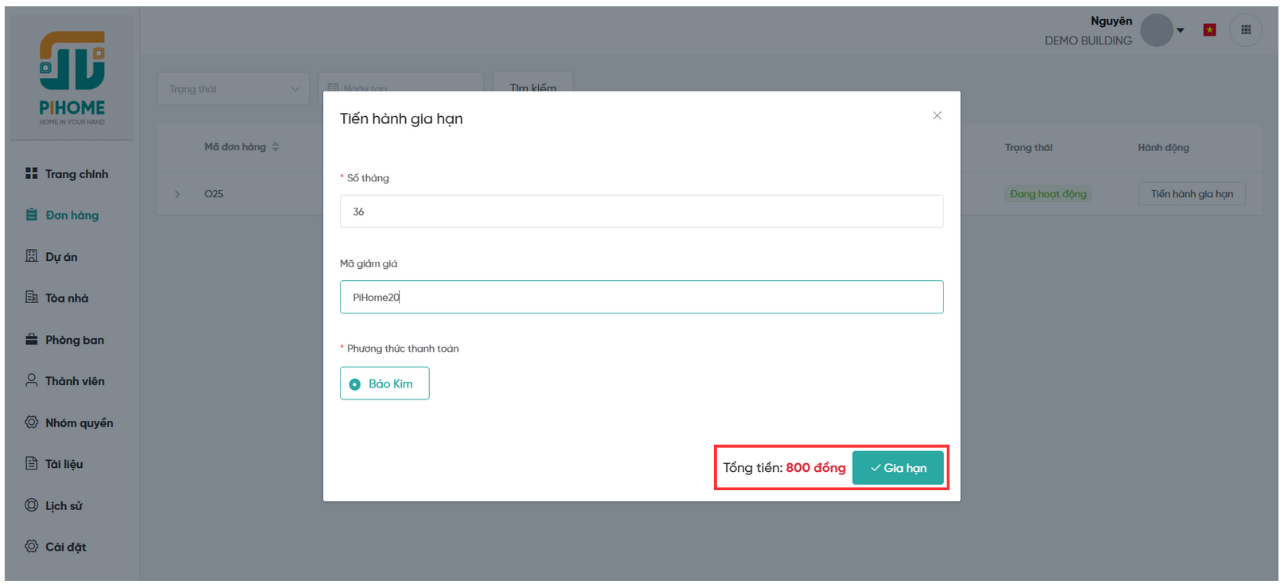Focus the Mã giảm giá input field
This screenshot has height=585, width=1283.
[641, 297]
